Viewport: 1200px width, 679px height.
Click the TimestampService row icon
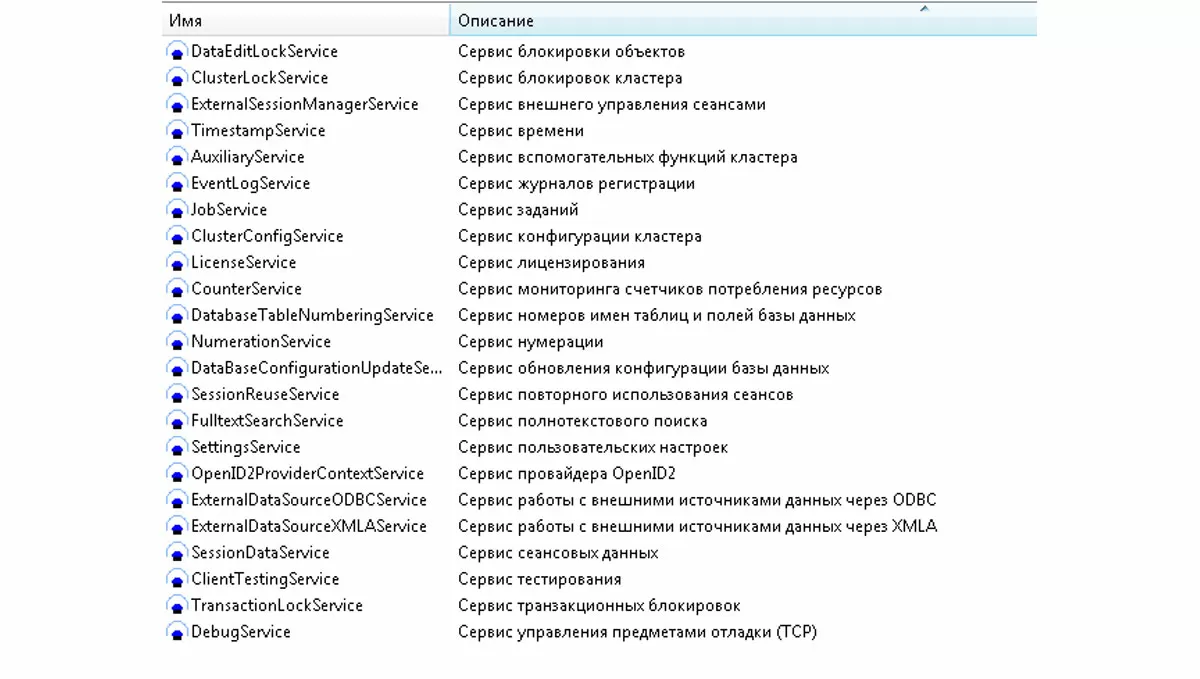click(x=177, y=131)
